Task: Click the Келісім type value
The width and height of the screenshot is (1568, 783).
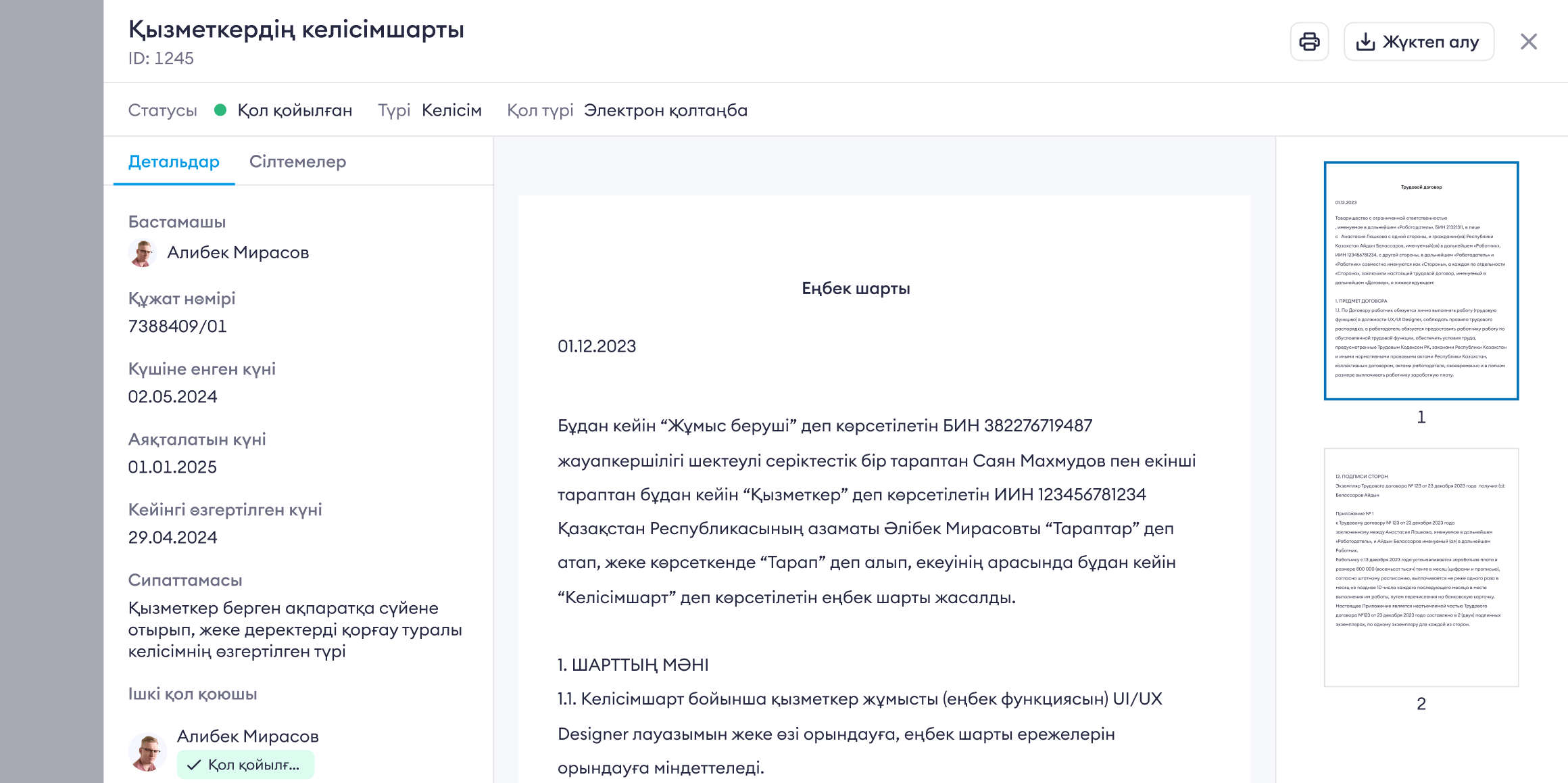Action: click(x=451, y=110)
